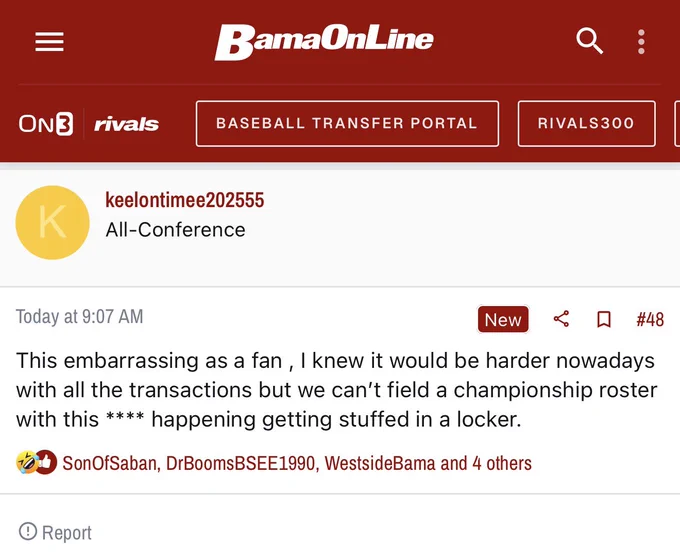The width and height of the screenshot is (680, 559).
Task: Open keelontimee202555's profile
Action: (x=184, y=200)
